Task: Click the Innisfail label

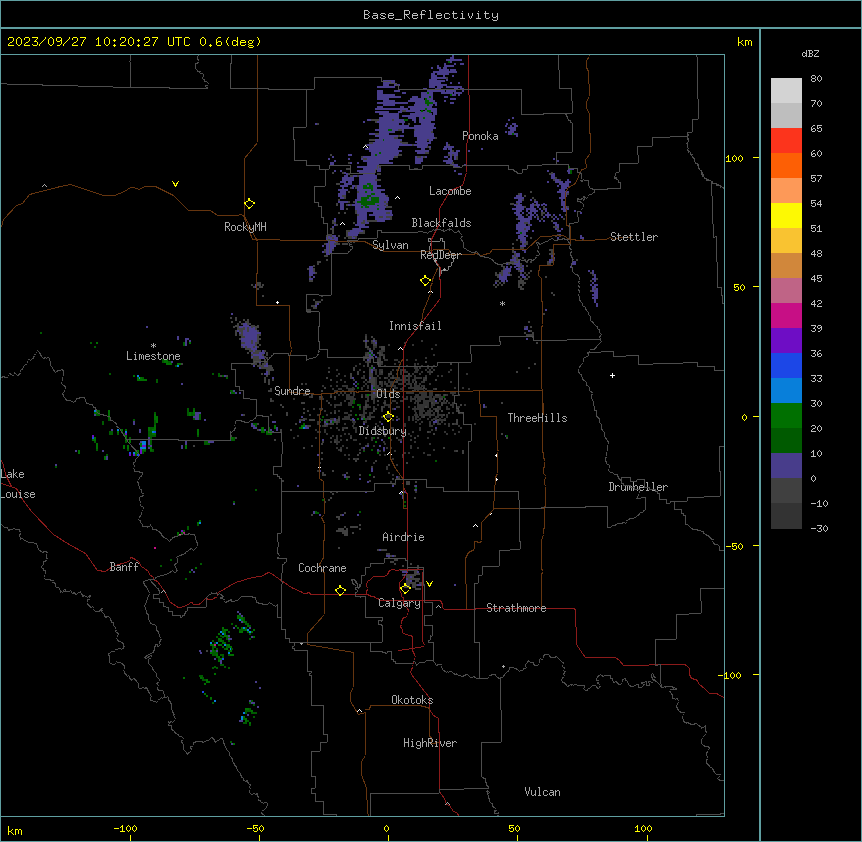Action: (415, 326)
